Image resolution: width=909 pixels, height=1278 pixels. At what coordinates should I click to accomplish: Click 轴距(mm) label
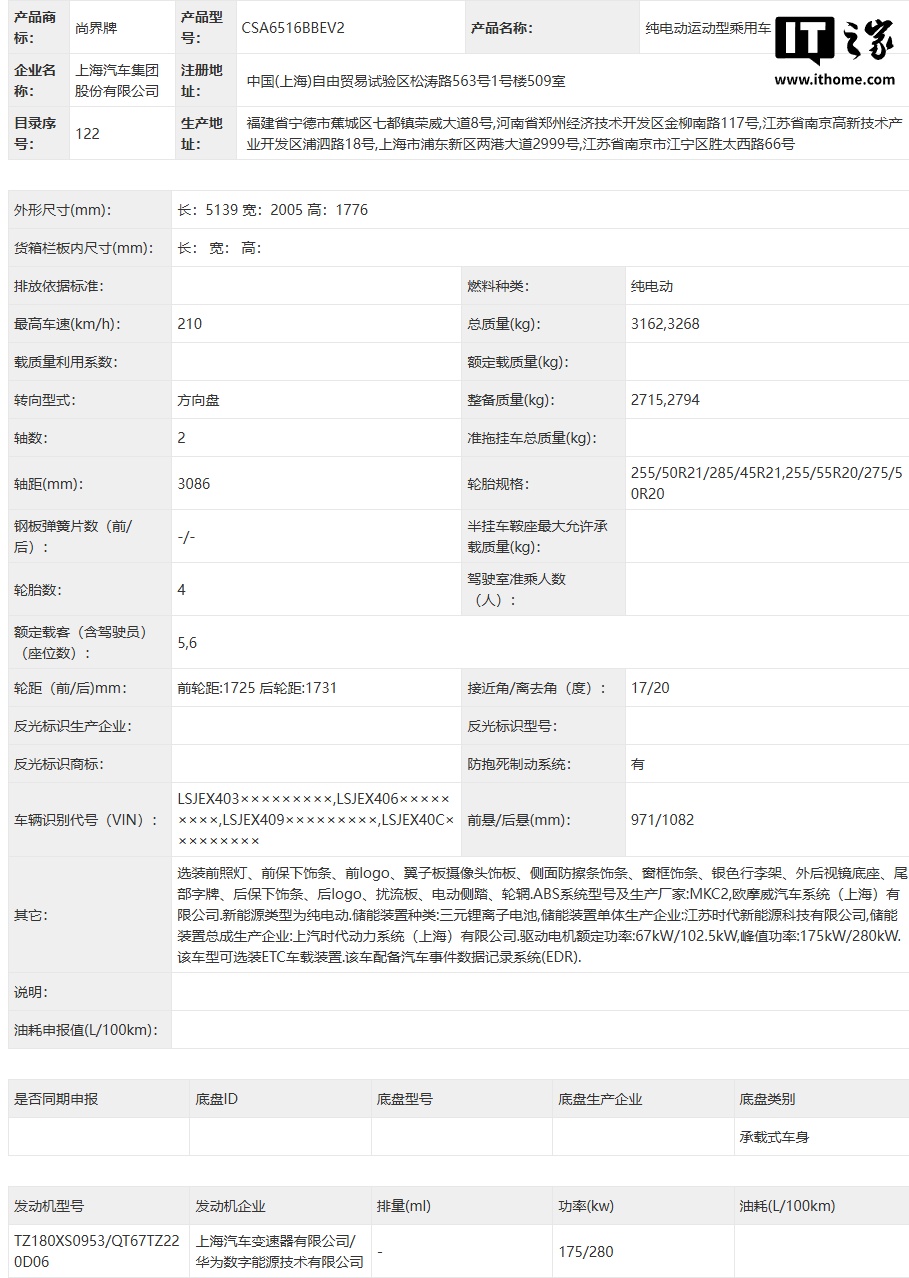[x=48, y=484]
